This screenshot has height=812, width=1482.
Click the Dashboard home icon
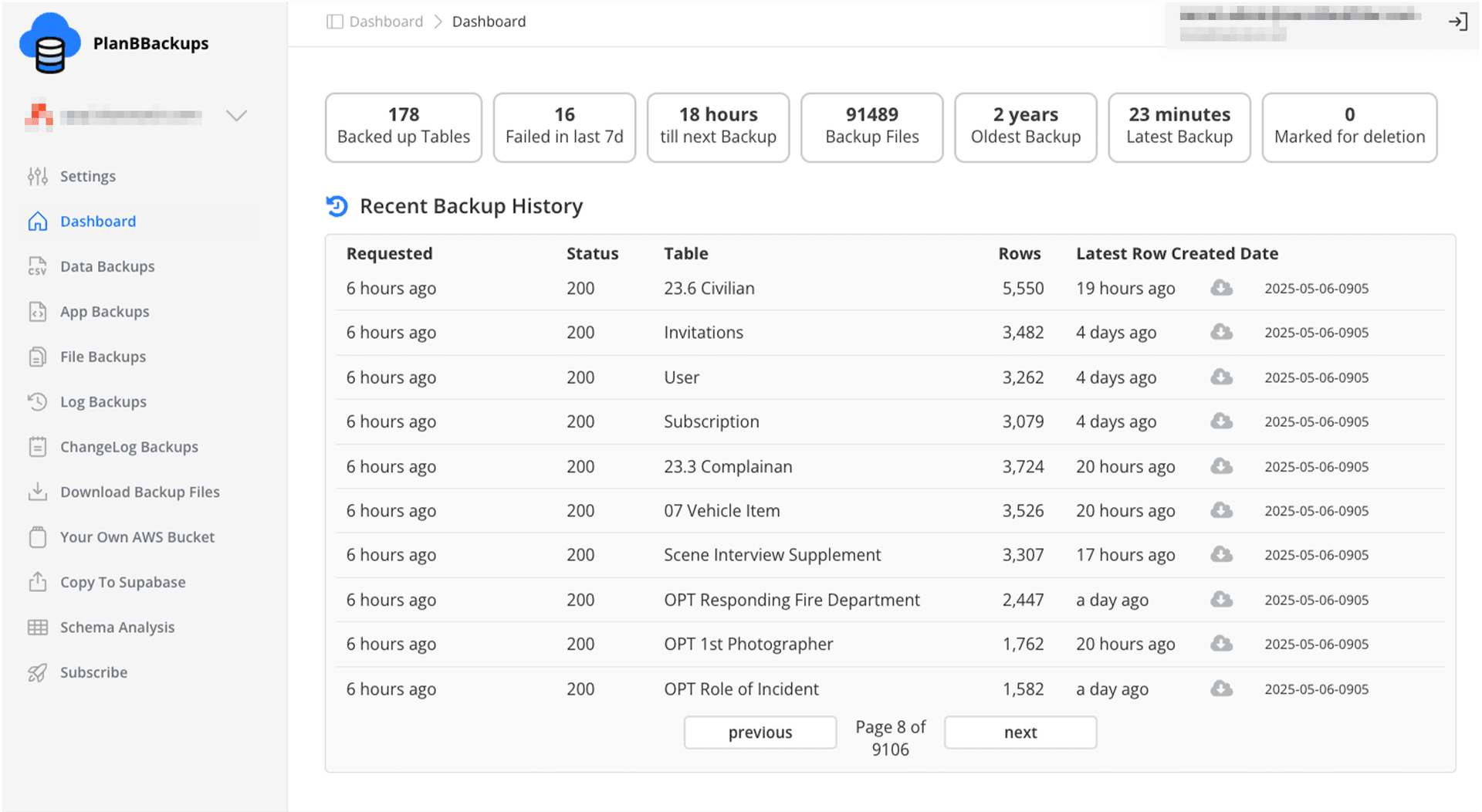38,222
